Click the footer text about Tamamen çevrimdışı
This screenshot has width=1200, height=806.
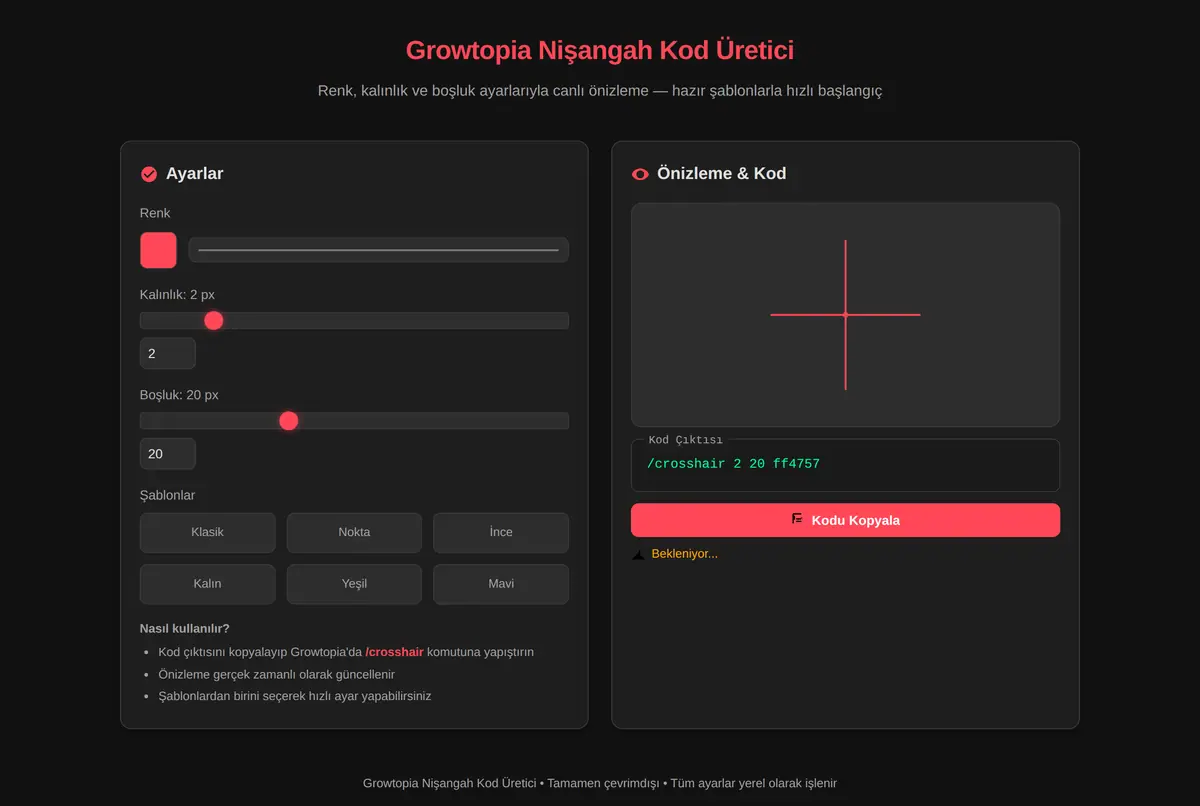pyautogui.click(x=600, y=784)
